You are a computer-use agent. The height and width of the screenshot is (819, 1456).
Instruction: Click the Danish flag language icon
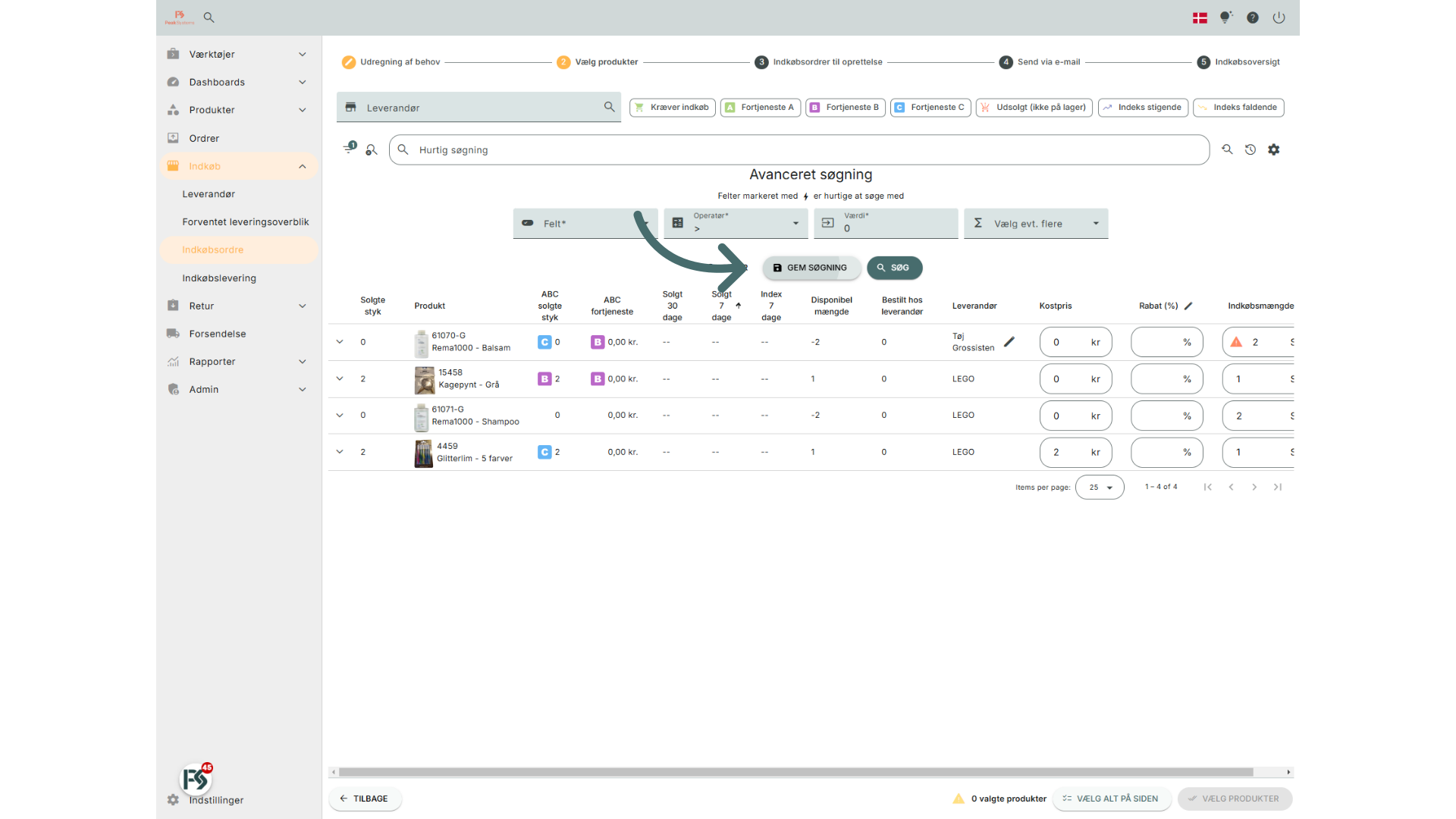pos(1200,17)
